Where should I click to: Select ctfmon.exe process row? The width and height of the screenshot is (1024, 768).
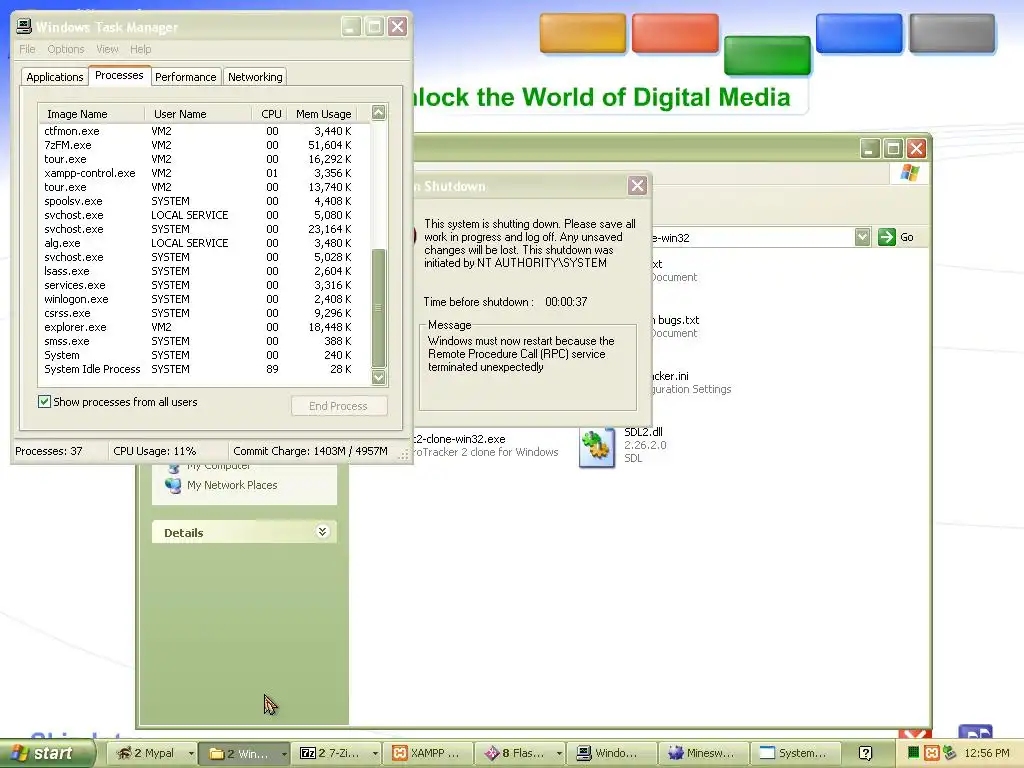[198, 131]
